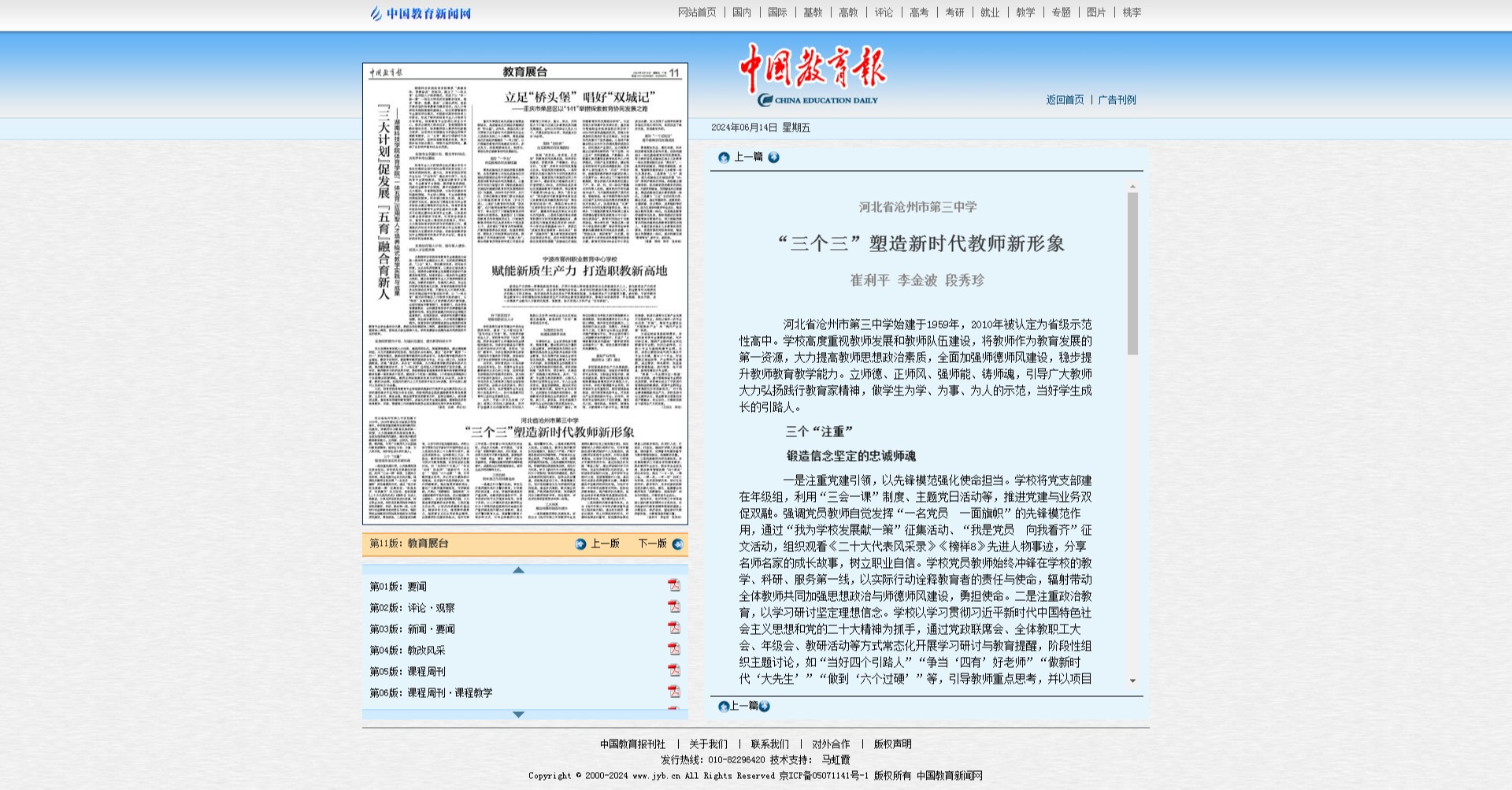This screenshot has width=1512, height=790.
Task: Click next-page arrow icon beside 下一版
Action: [677, 544]
